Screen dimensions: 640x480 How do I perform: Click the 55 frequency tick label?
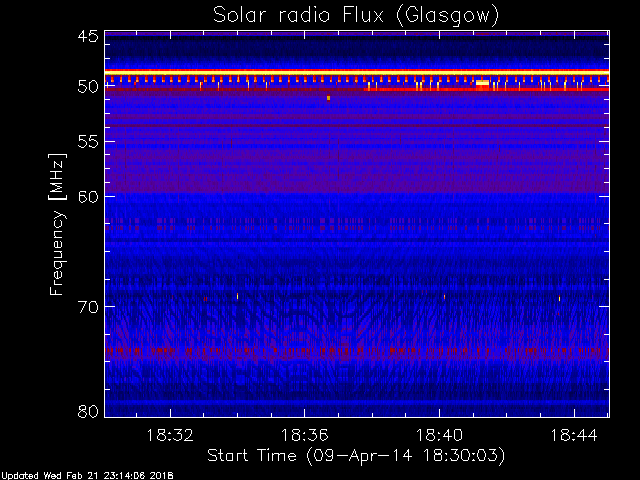coord(88,142)
